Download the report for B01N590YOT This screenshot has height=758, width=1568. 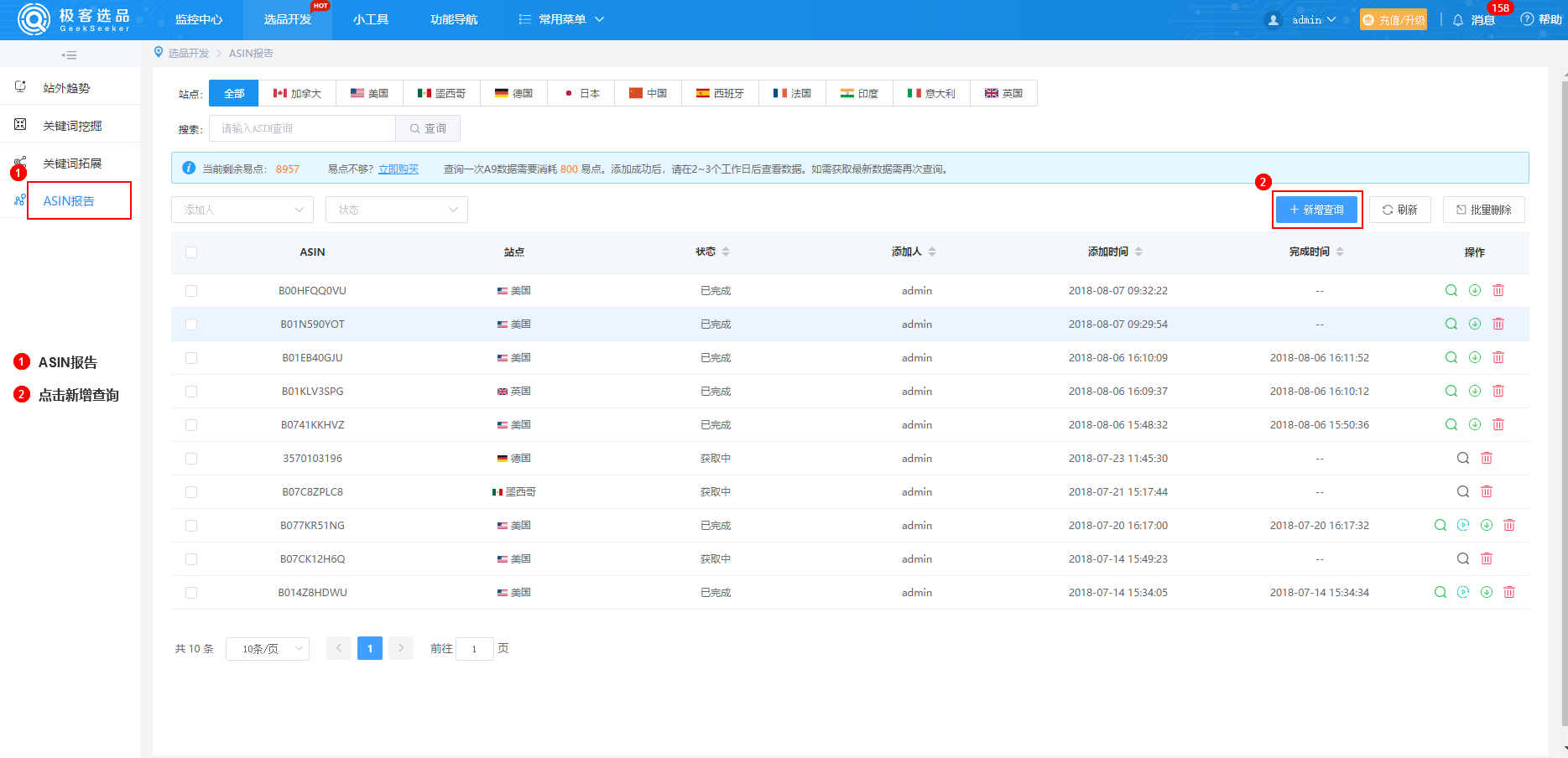[1475, 324]
